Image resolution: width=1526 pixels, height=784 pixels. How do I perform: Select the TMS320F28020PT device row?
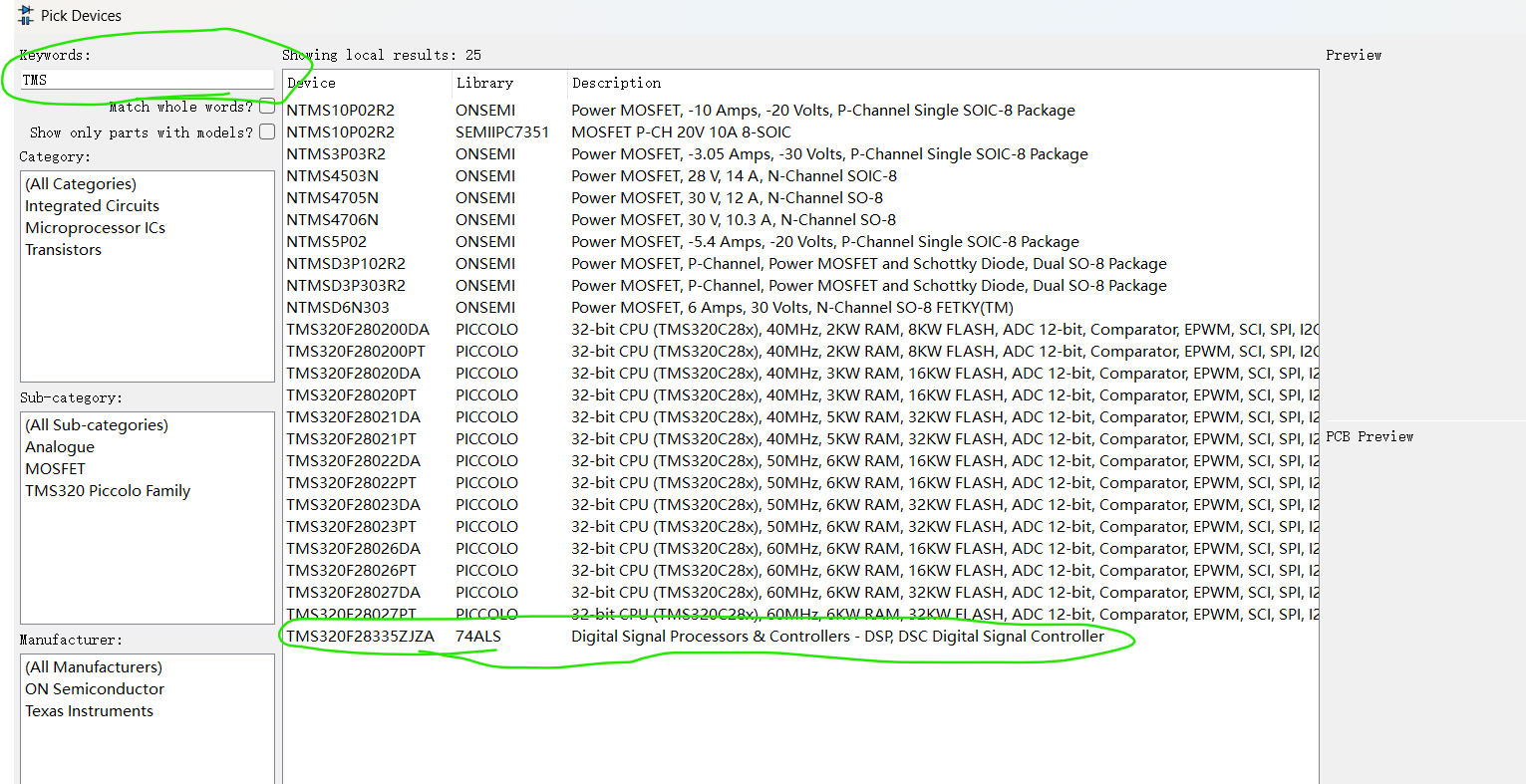pos(800,395)
